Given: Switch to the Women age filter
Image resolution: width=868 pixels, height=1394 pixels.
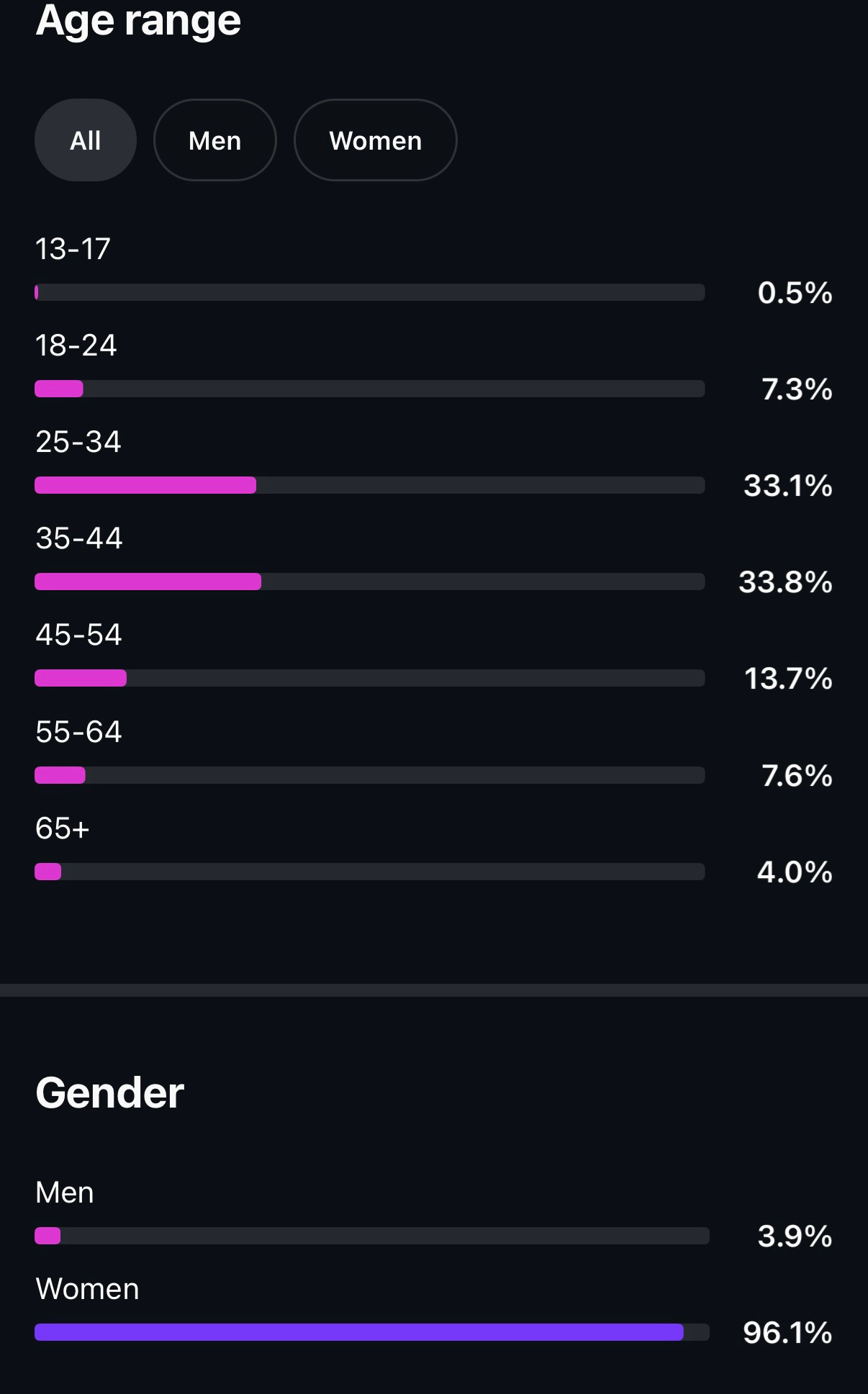Looking at the screenshot, I should point(375,140).
